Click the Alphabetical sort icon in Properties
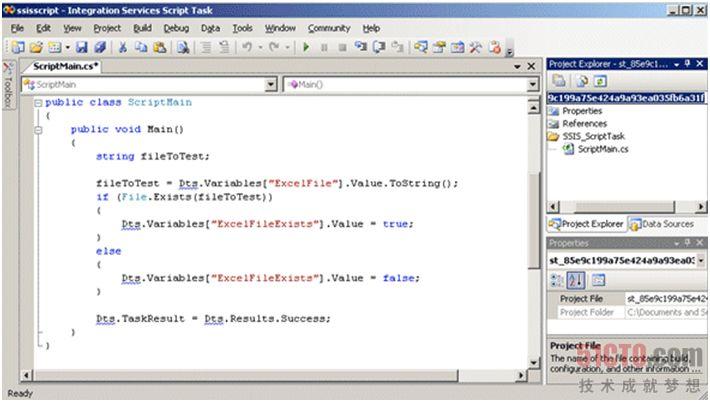Screen dimensions: 710x402 [578, 280]
